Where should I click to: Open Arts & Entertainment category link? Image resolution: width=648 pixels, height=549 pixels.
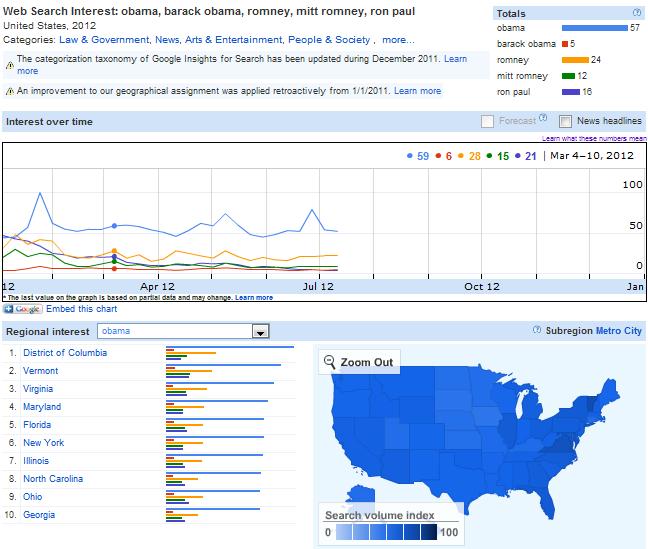pyautogui.click(x=233, y=40)
